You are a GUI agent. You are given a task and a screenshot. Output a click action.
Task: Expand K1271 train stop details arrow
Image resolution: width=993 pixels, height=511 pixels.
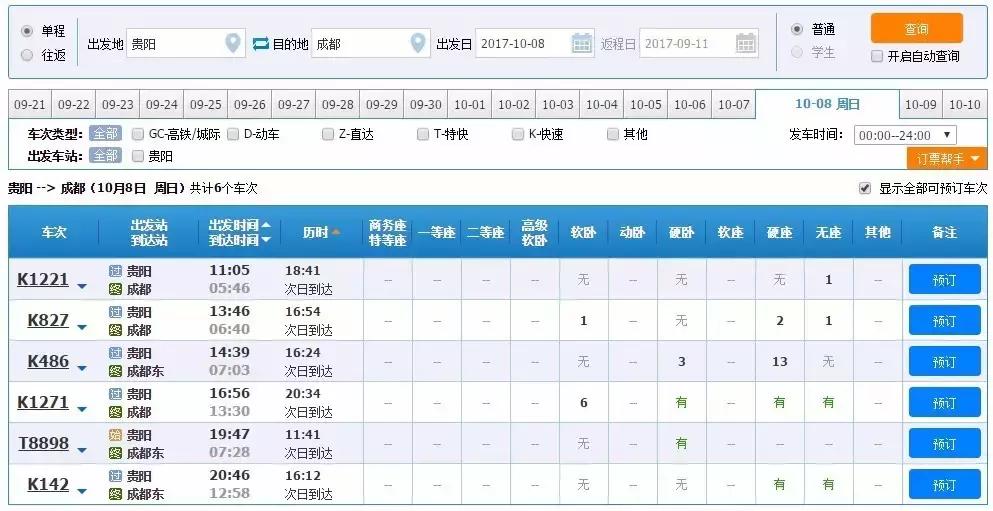[x=82, y=410]
